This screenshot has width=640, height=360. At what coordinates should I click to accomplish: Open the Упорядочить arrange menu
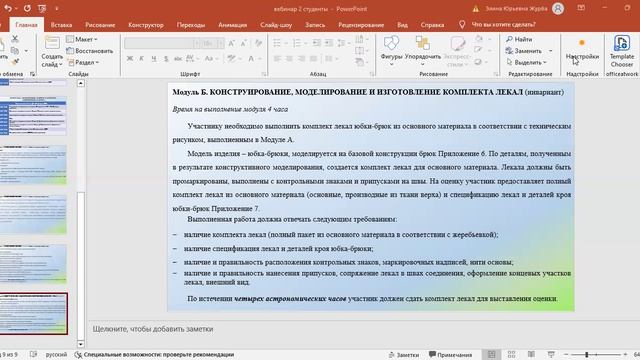(422, 50)
